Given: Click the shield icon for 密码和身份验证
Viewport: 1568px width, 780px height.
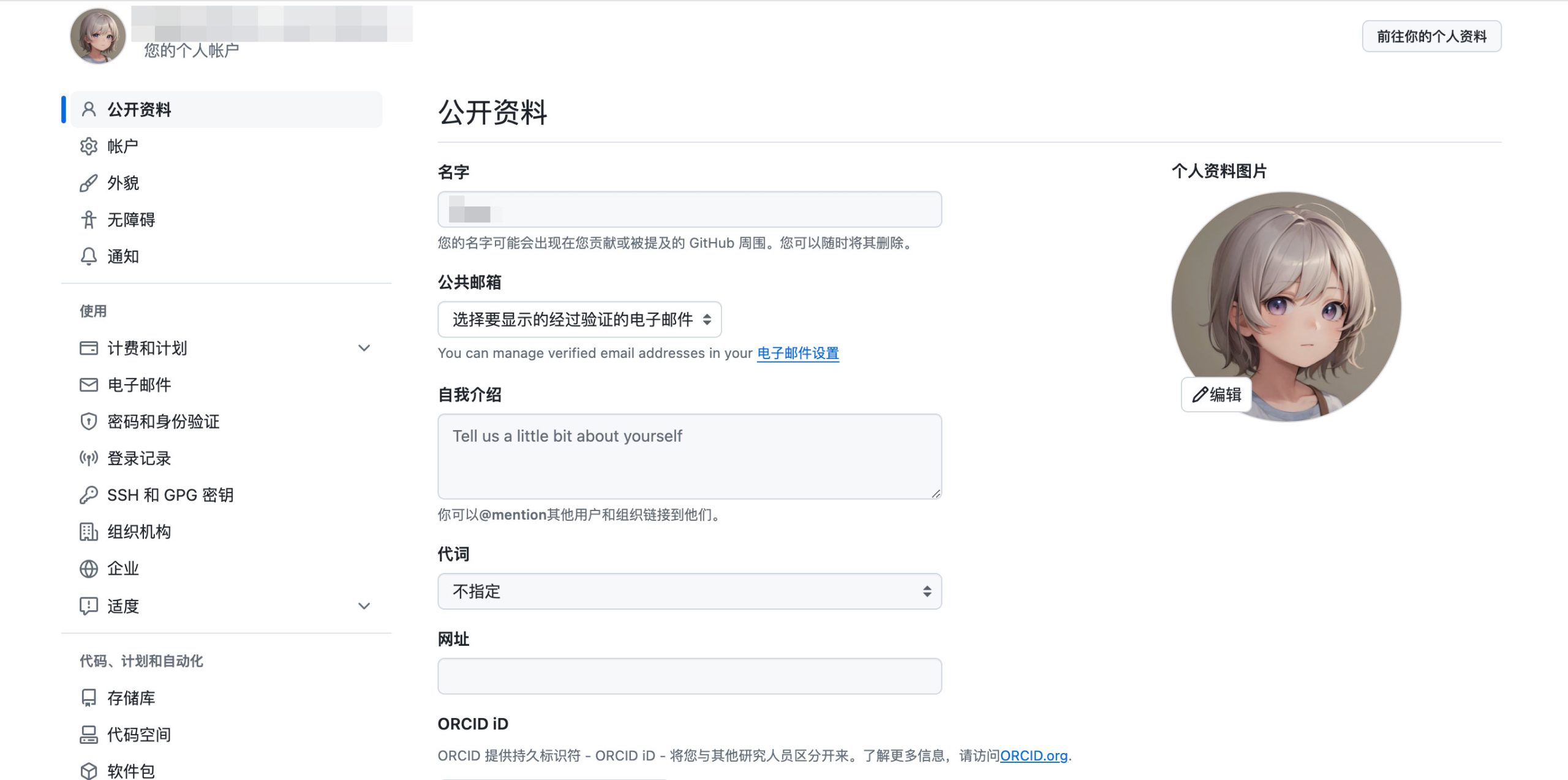Looking at the screenshot, I should pyautogui.click(x=89, y=422).
